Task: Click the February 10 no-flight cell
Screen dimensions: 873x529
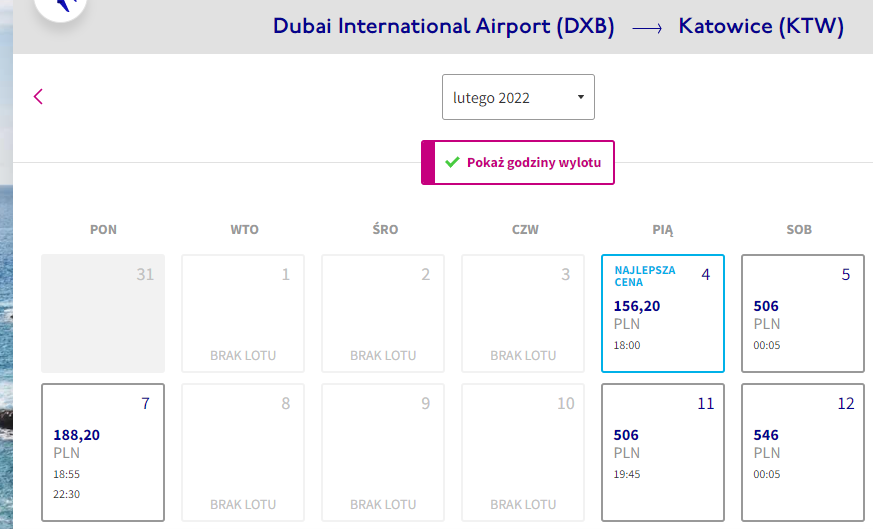Action: [523, 452]
